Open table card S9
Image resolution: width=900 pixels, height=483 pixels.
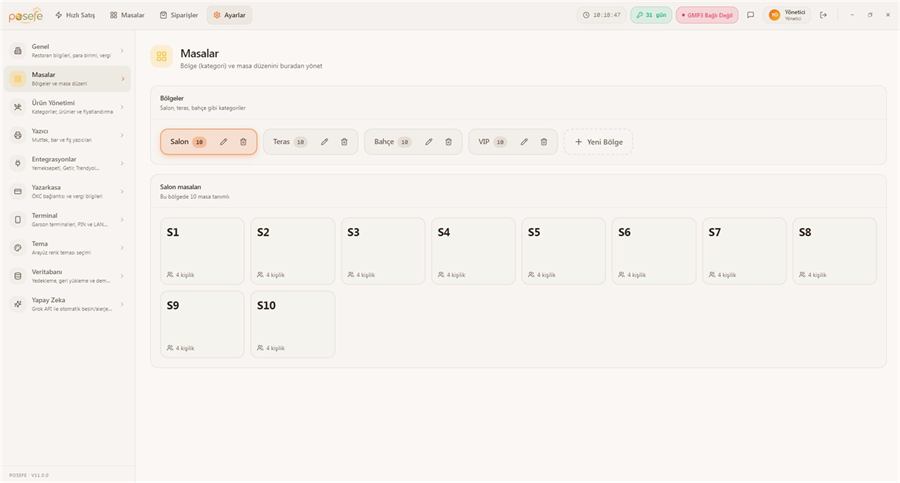point(202,324)
